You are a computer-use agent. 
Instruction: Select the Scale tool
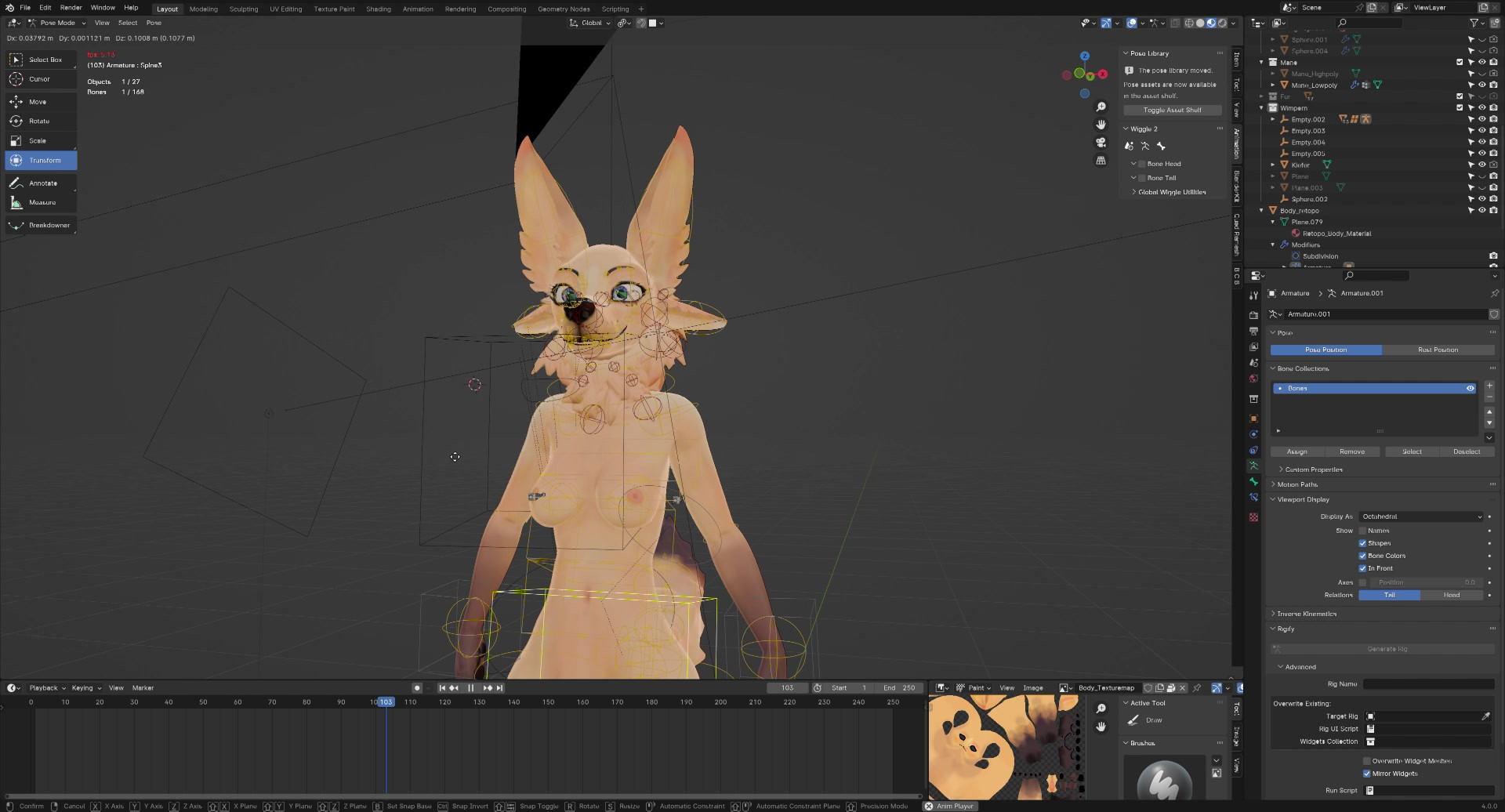(38, 141)
